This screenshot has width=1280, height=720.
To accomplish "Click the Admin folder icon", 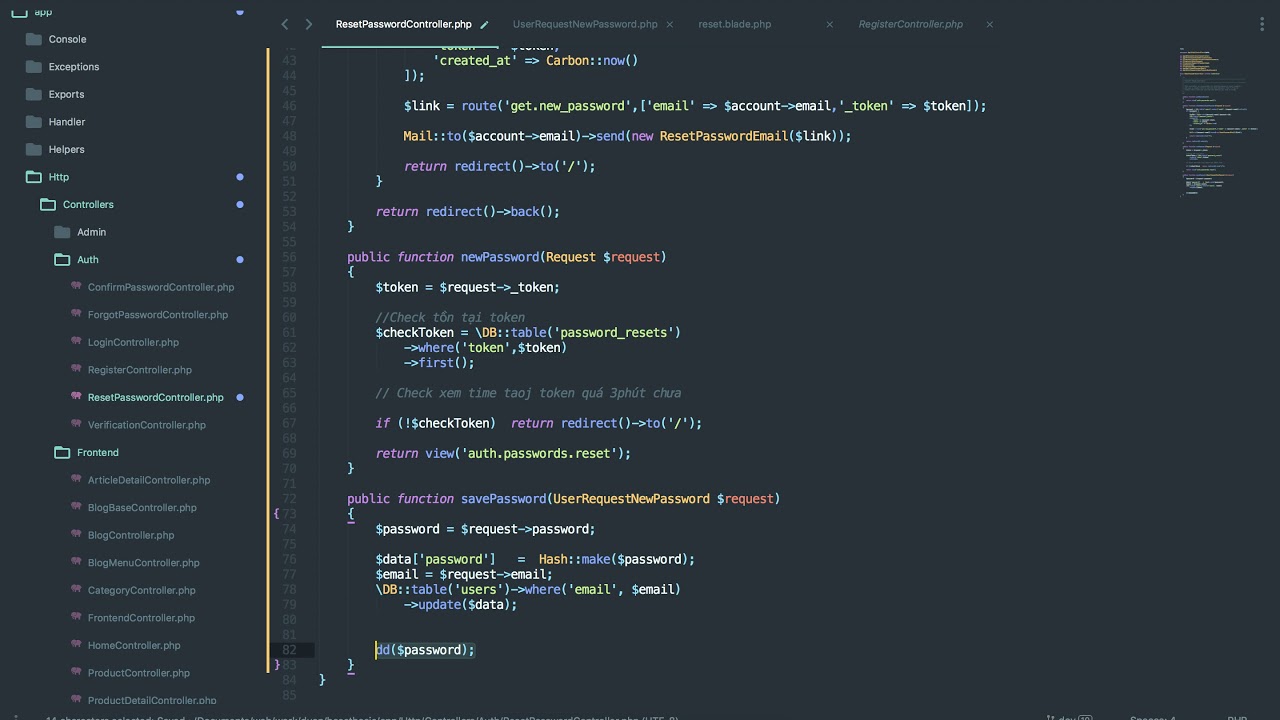I will point(61,232).
